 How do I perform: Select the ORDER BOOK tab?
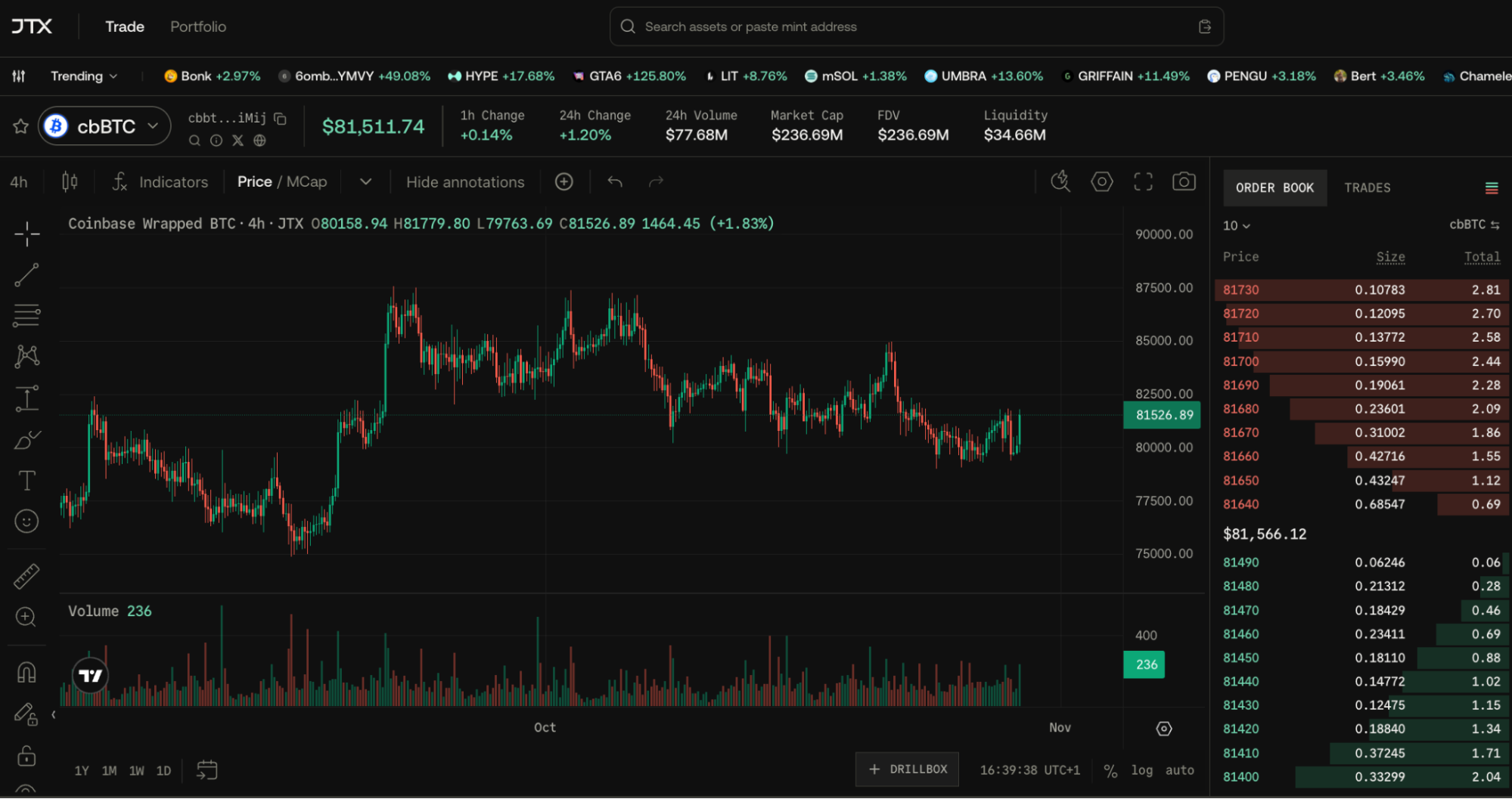[x=1275, y=187]
